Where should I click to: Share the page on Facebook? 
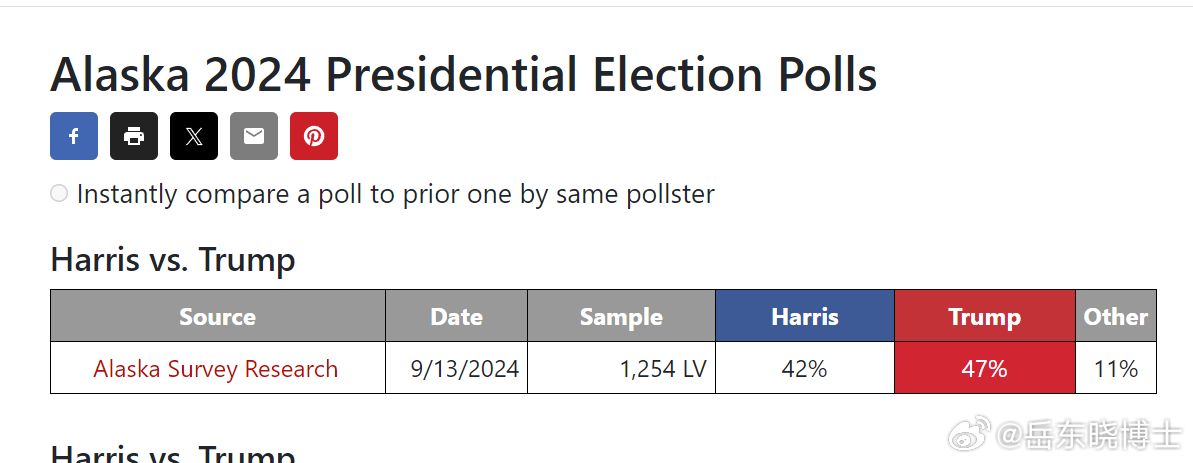[74, 136]
